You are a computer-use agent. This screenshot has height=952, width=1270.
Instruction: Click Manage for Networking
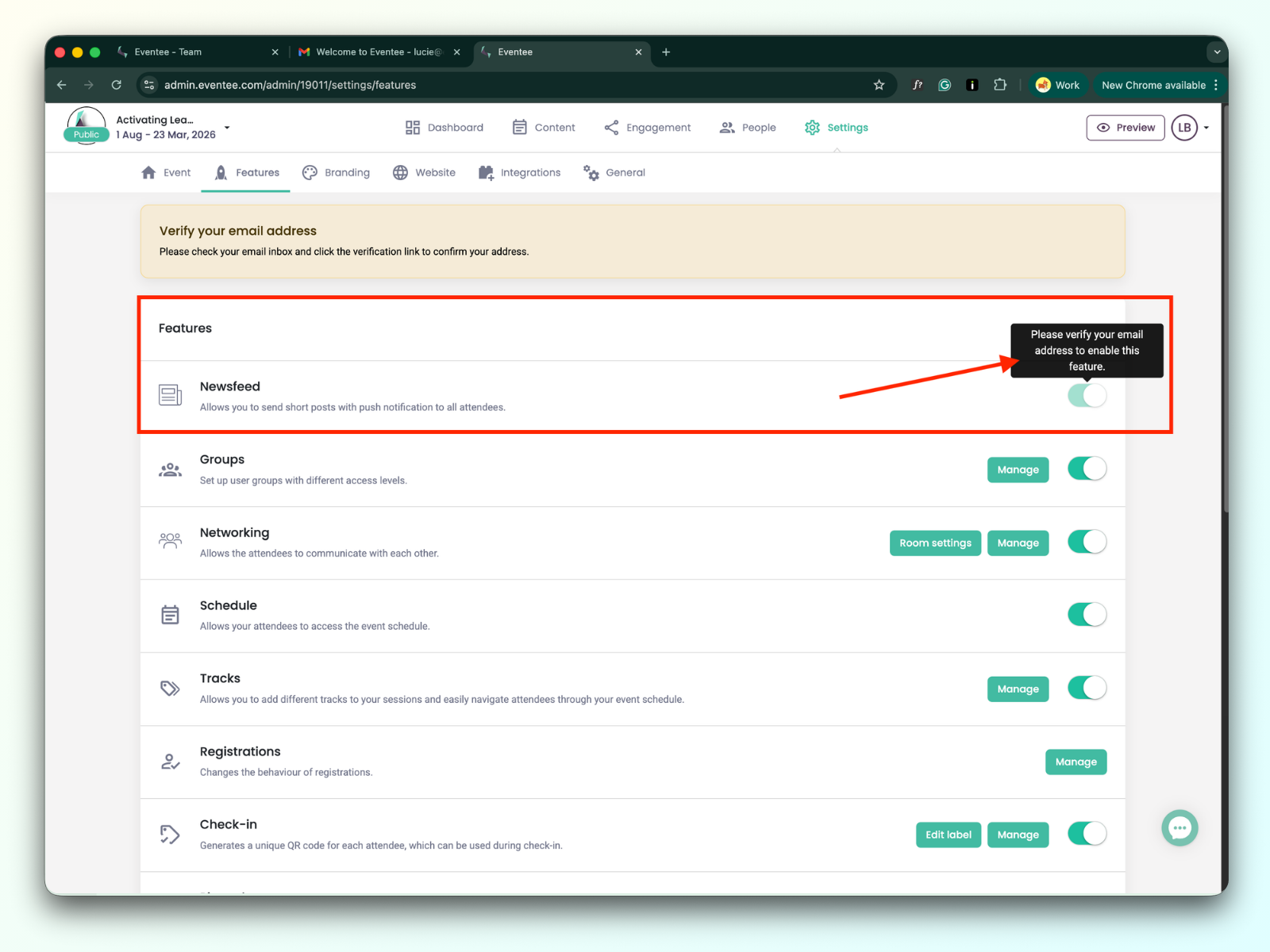coord(1018,543)
